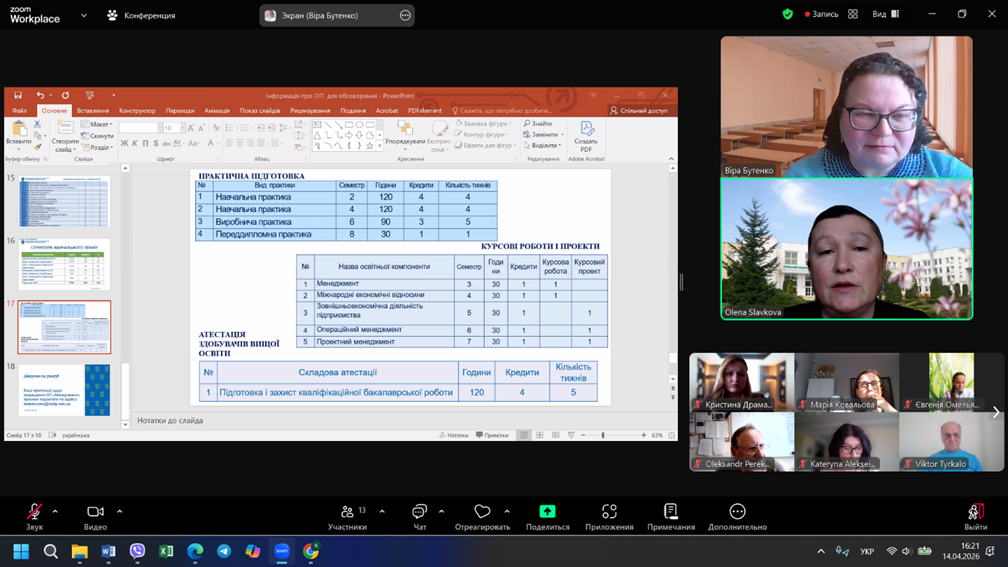Expand audio options arrow next to Звук
Screen dimensions: 1008x567
pos(55,512)
